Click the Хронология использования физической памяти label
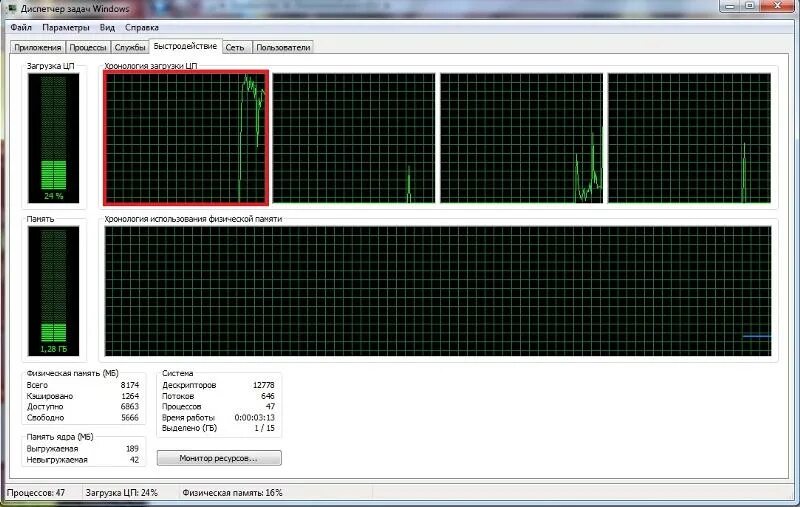This screenshot has width=800, height=507. click(x=193, y=219)
